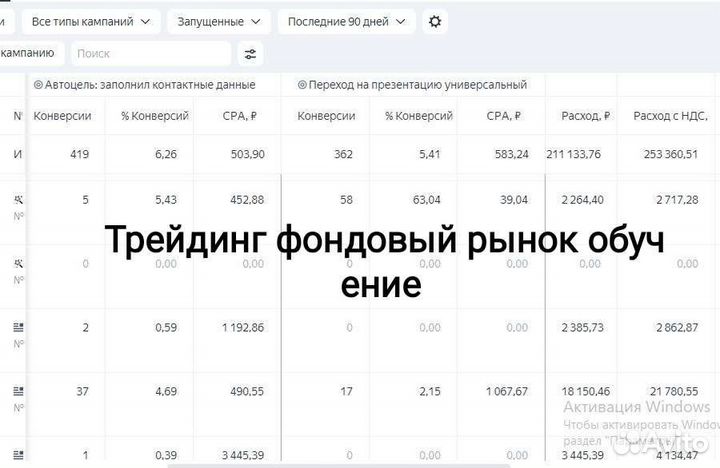Click the conversions value '37'

[x=83, y=391]
